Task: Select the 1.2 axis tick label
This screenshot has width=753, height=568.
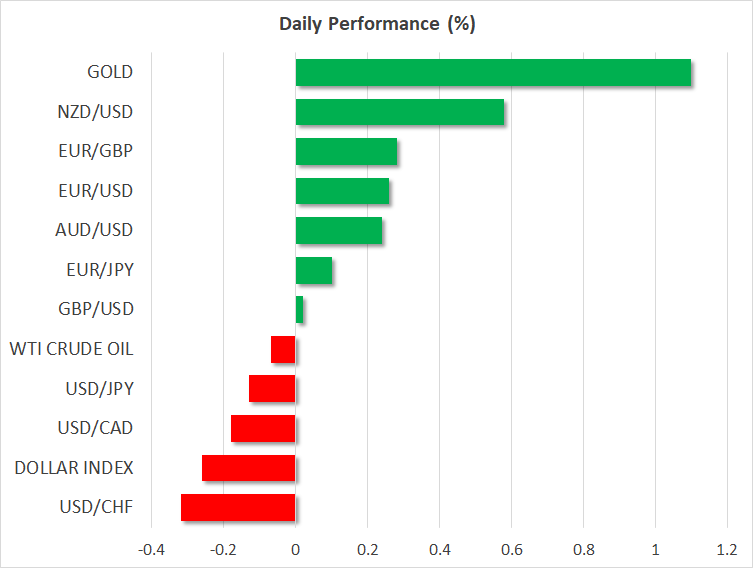Action: coord(727,549)
